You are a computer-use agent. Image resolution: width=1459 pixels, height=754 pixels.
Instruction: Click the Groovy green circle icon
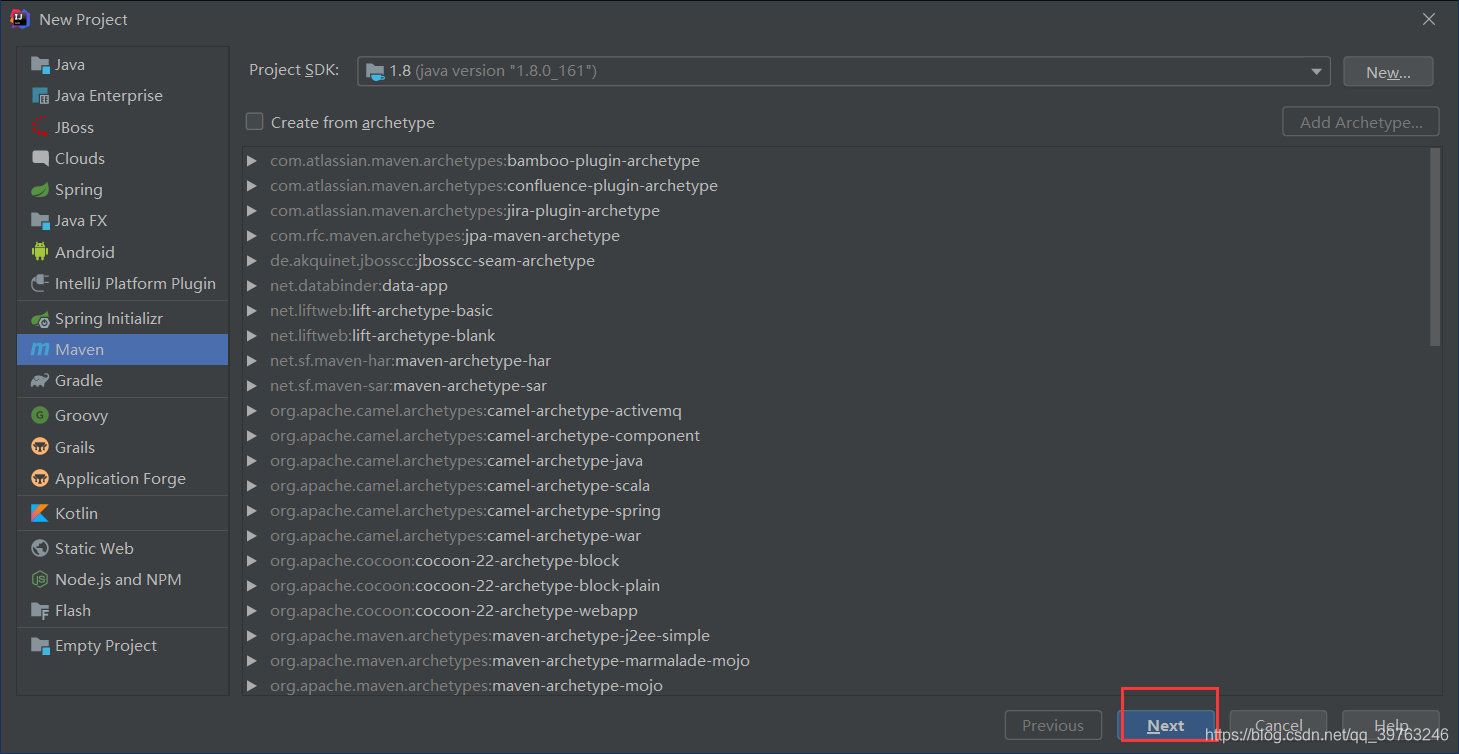click(40, 416)
